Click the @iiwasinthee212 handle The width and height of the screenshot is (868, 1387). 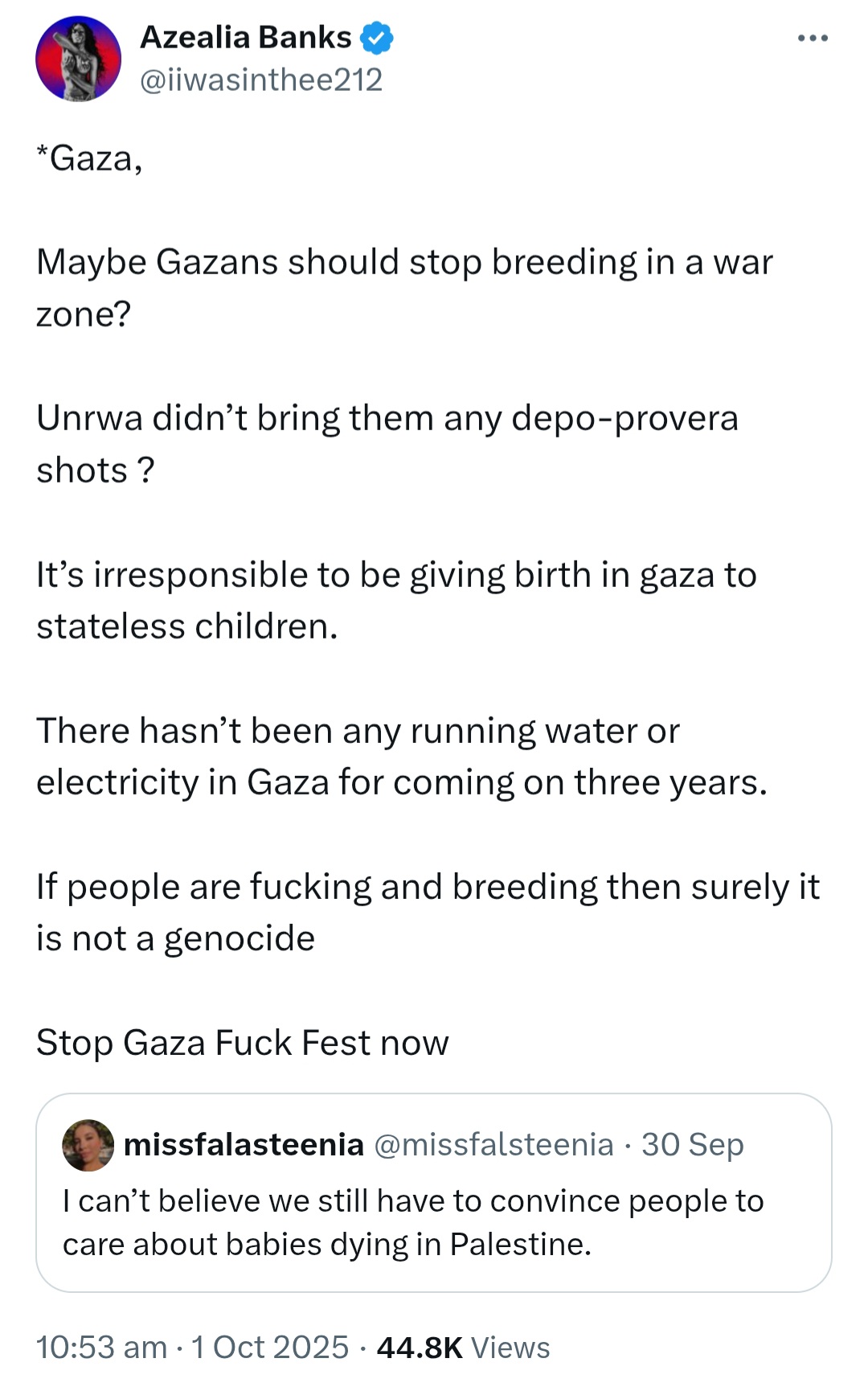point(261,80)
